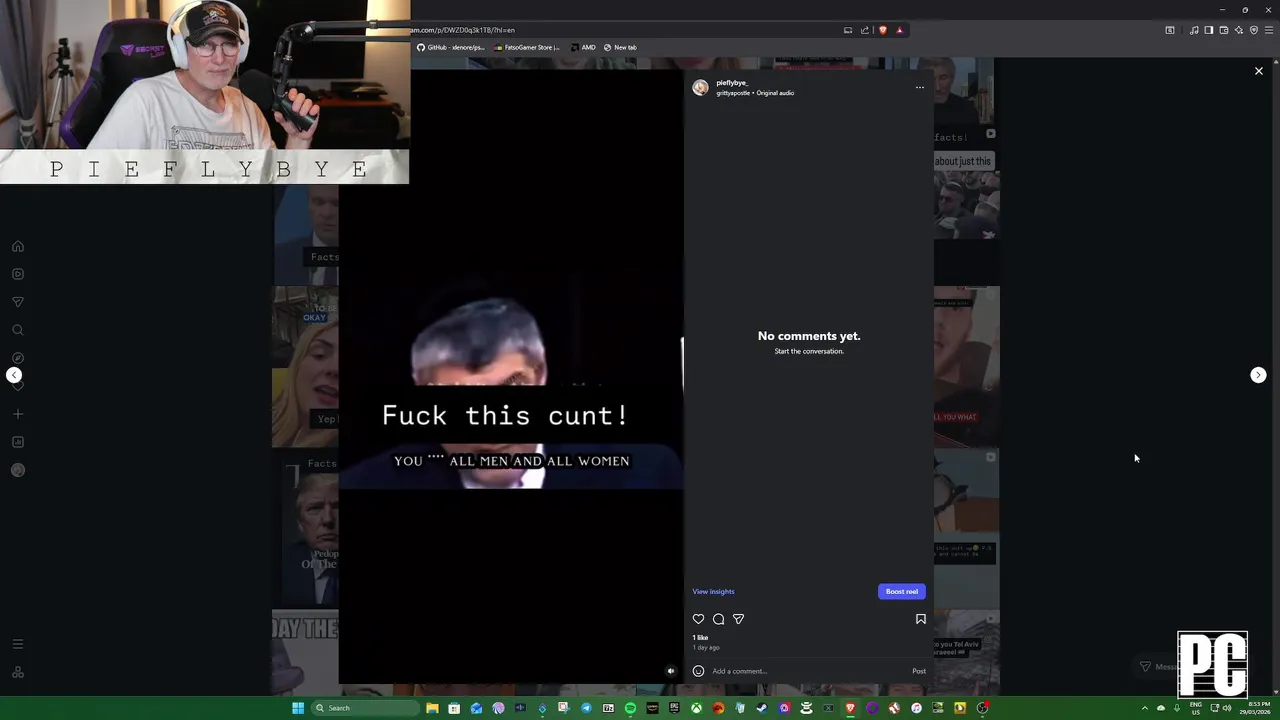Open Telegram from the taskbar
Image resolution: width=1280 pixels, height=720 pixels.
click(x=586, y=708)
